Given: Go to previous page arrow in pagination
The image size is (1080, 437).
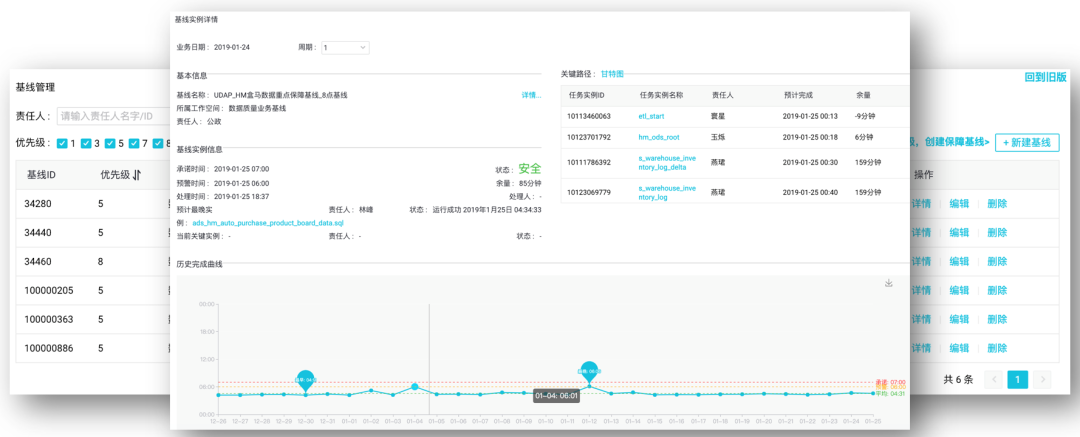Looking at the screenshot, I should tap(993, 380).
